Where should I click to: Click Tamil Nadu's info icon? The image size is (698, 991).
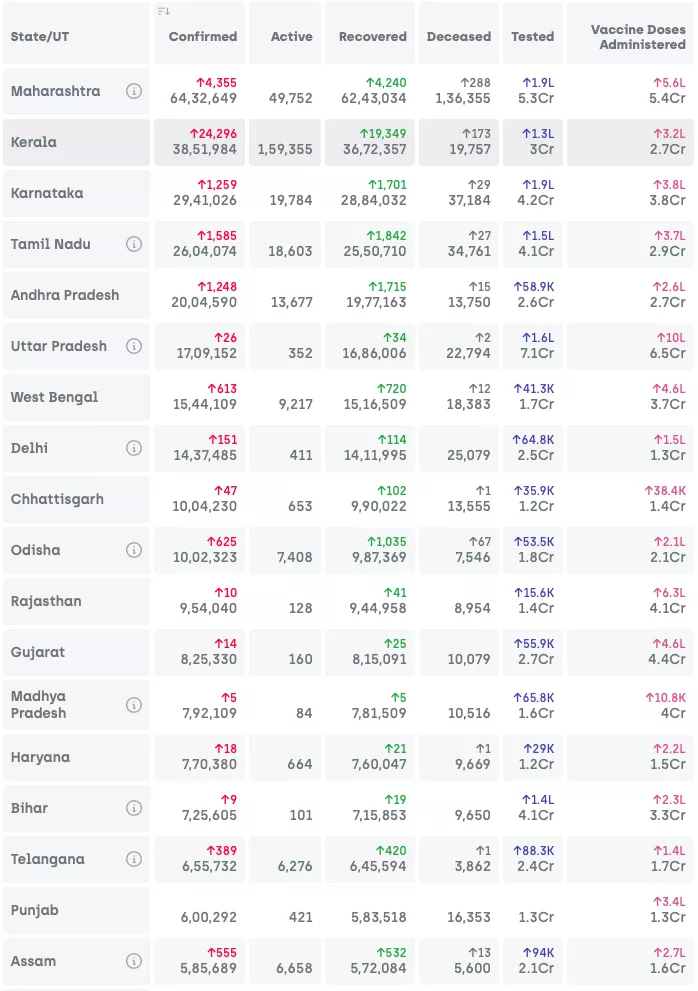point(134,244)
